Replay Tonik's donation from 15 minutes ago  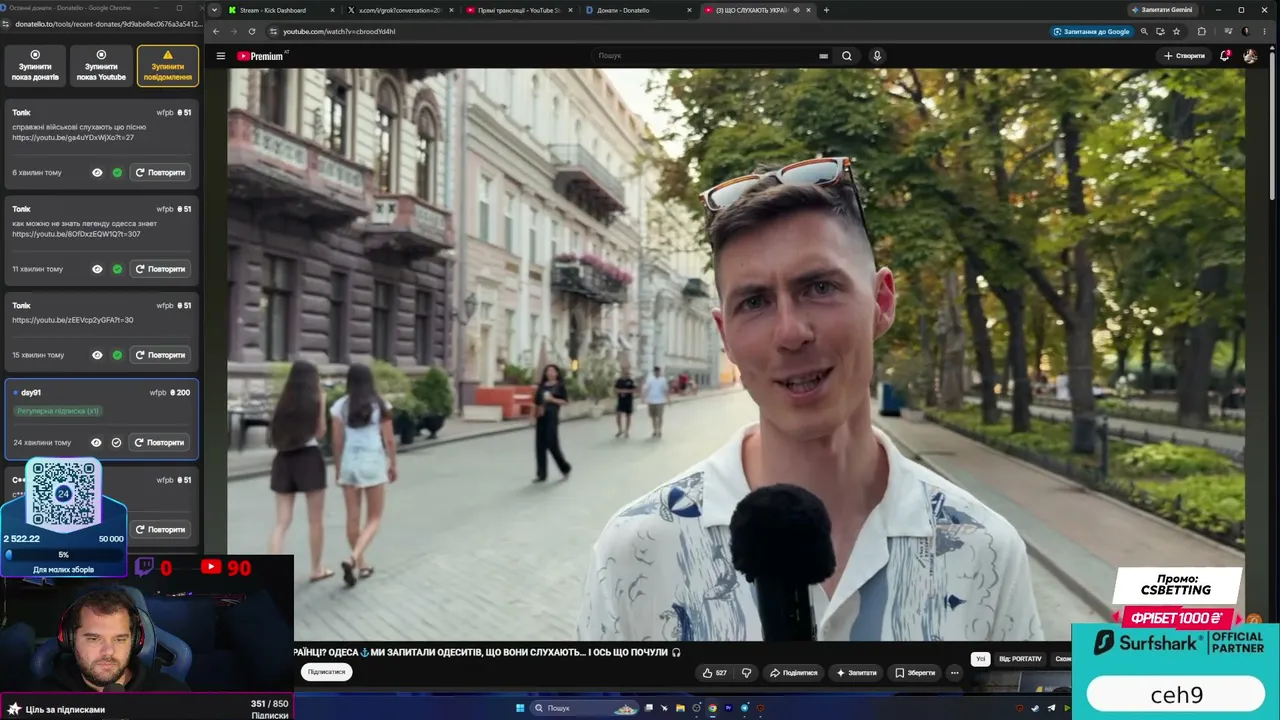tap(160, 355)
